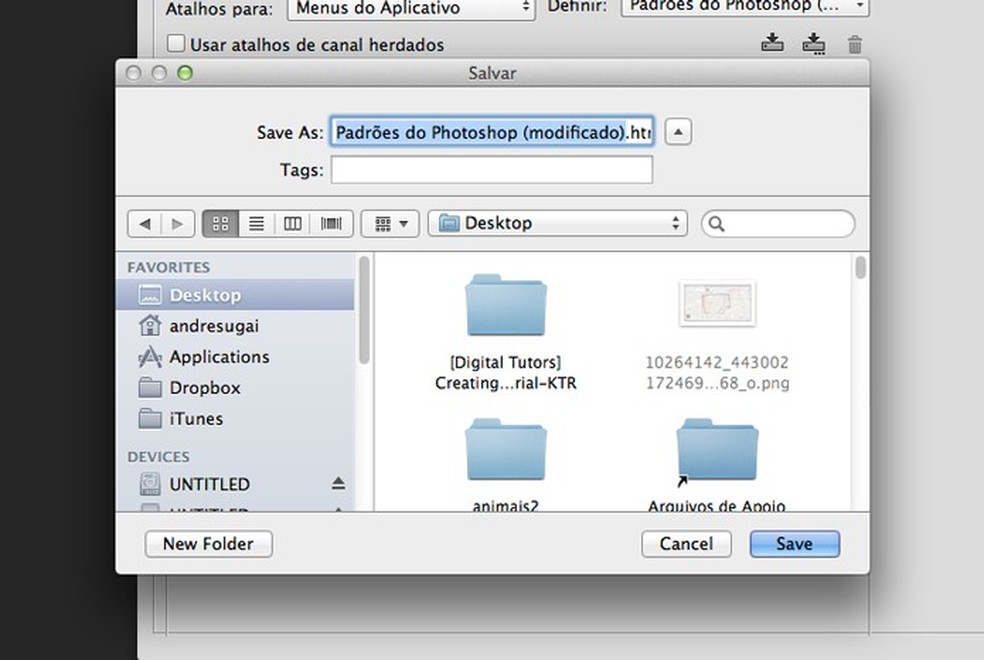
Task: Click save shortcut set icon in background window
Action: click(772, 43)
